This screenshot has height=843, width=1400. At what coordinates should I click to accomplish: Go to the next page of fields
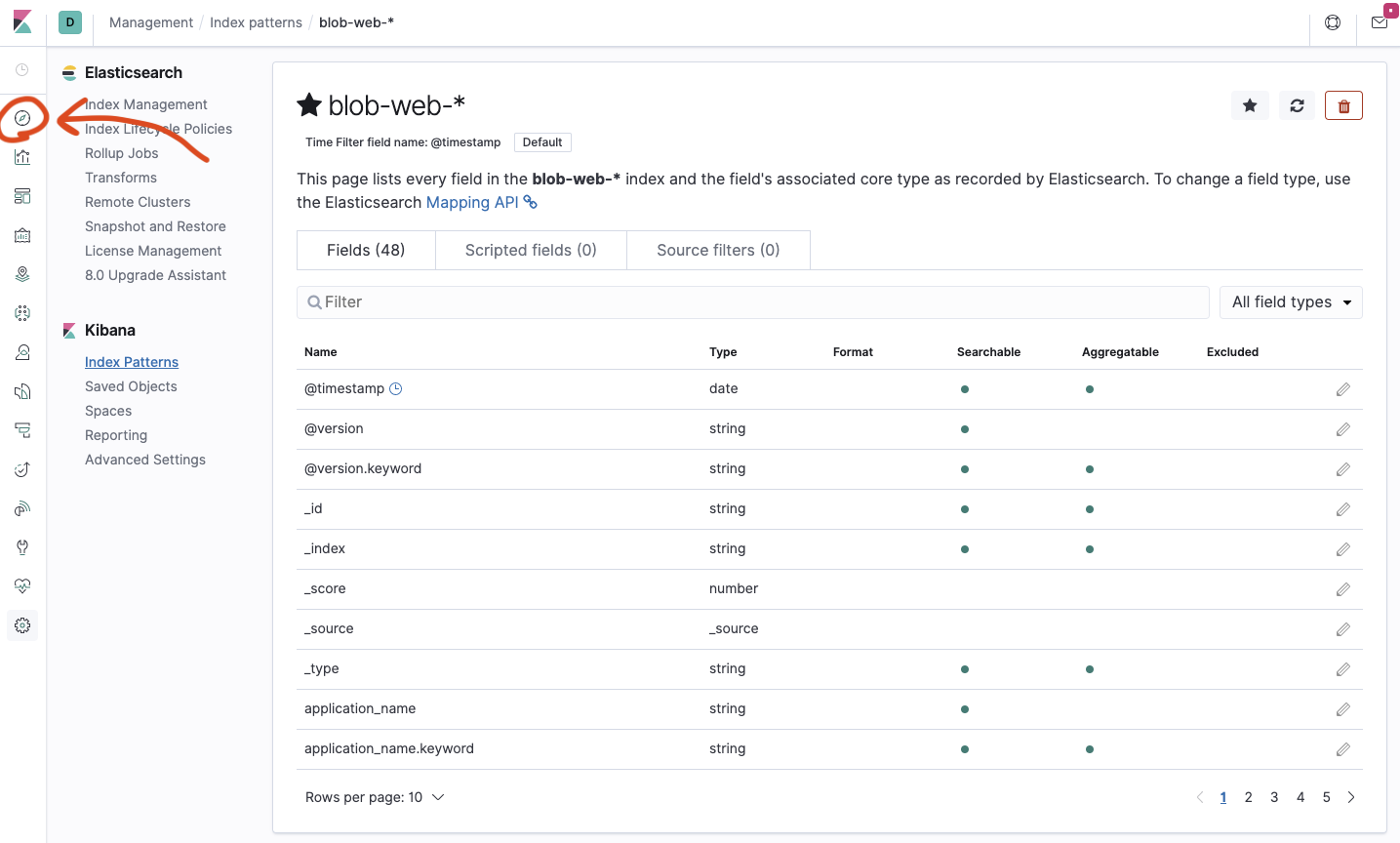1351,797
